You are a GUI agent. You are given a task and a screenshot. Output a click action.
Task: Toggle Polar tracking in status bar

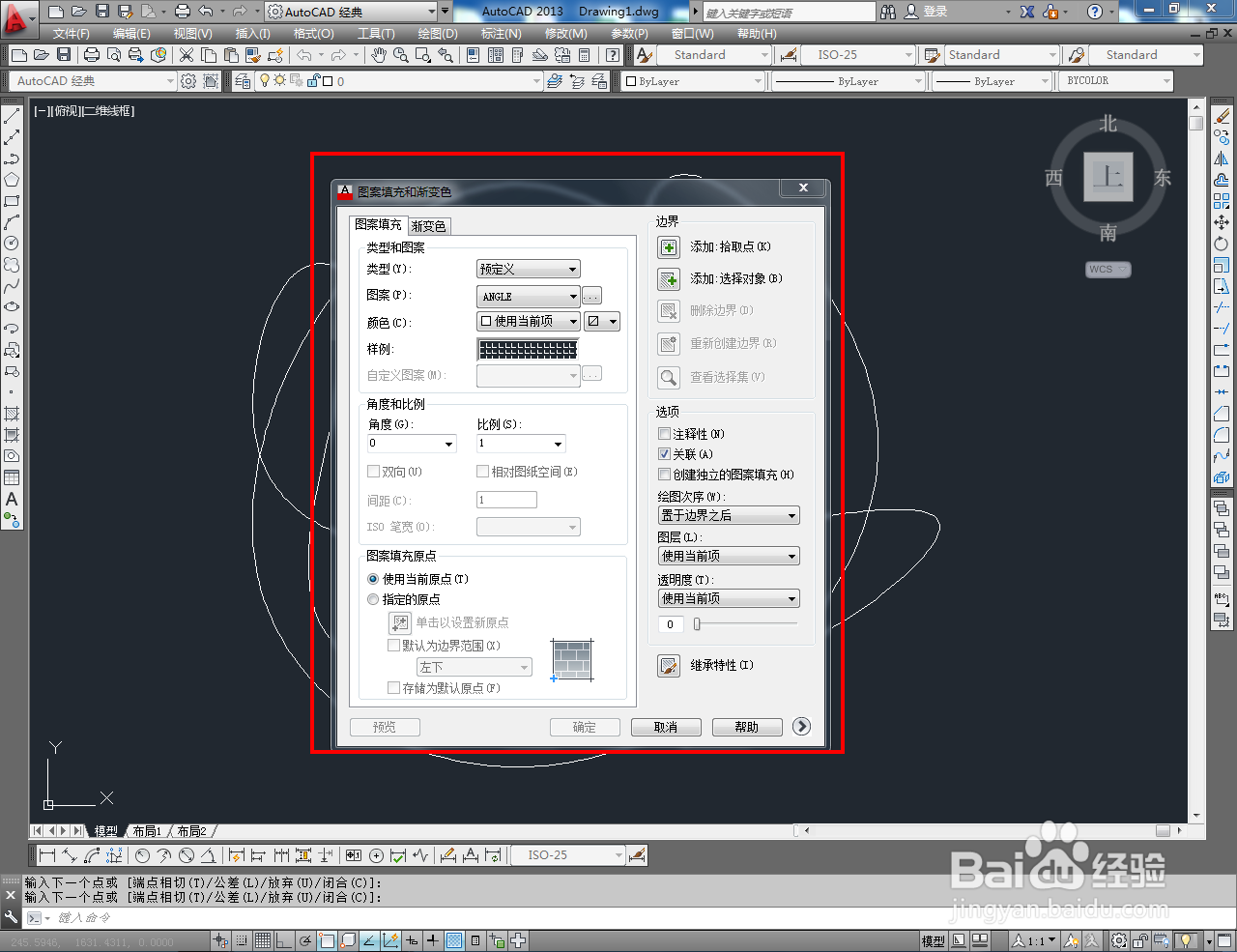pyautogui.click(x=305, y=940)
